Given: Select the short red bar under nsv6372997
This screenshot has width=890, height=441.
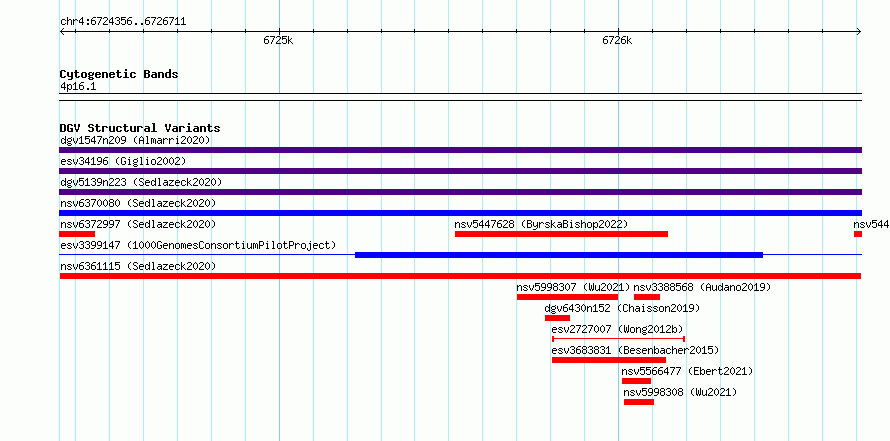Looking at the screenshot, I should 77,234.
